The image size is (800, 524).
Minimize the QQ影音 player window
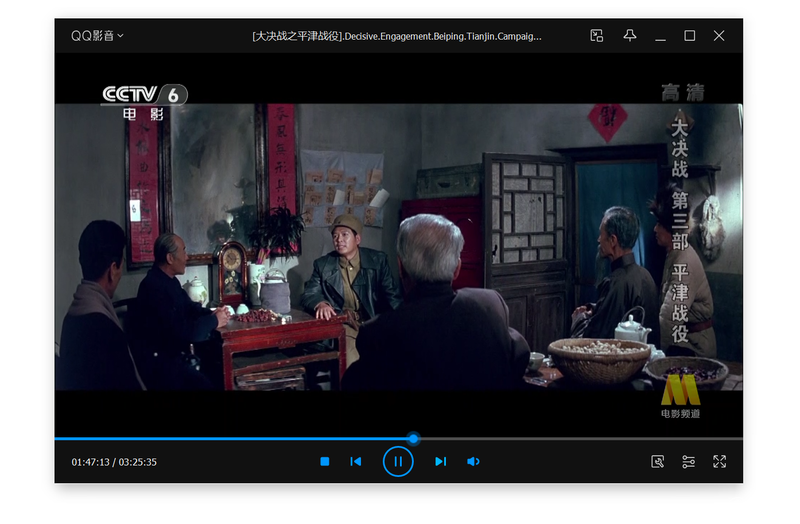(x=661, y=36)
